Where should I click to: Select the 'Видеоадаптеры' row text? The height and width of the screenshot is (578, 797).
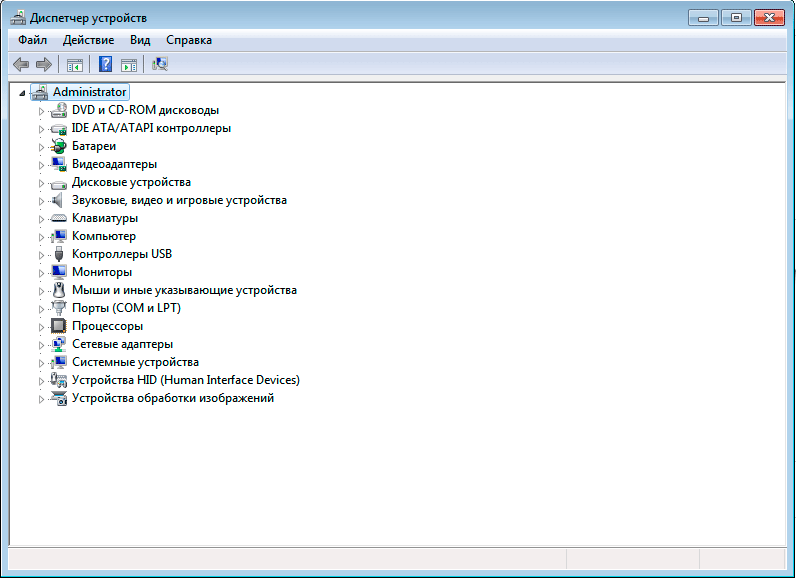click(x=114, y=164)
